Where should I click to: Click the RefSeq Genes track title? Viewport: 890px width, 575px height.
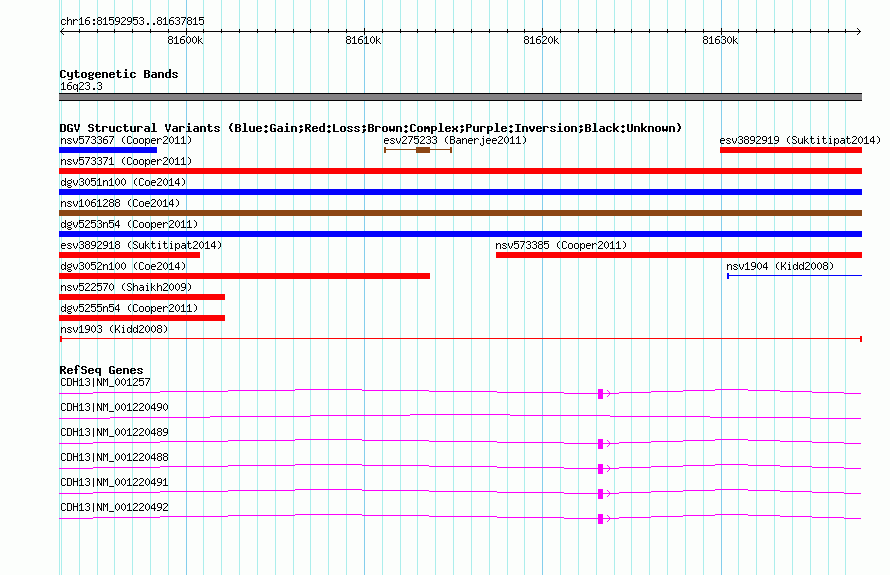[101, 370]
